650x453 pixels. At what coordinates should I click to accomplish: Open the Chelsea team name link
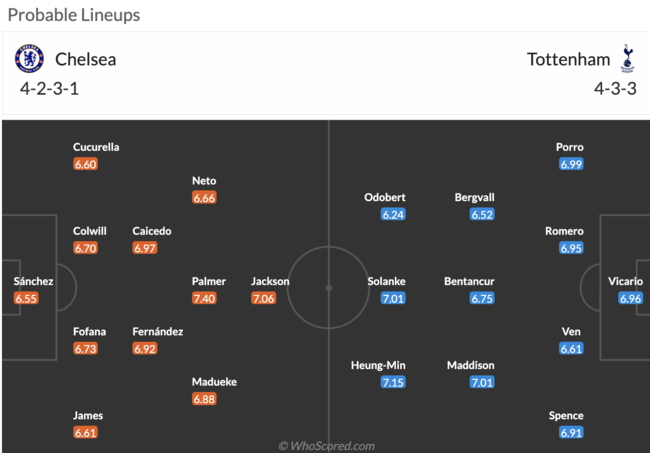(86, 59)
